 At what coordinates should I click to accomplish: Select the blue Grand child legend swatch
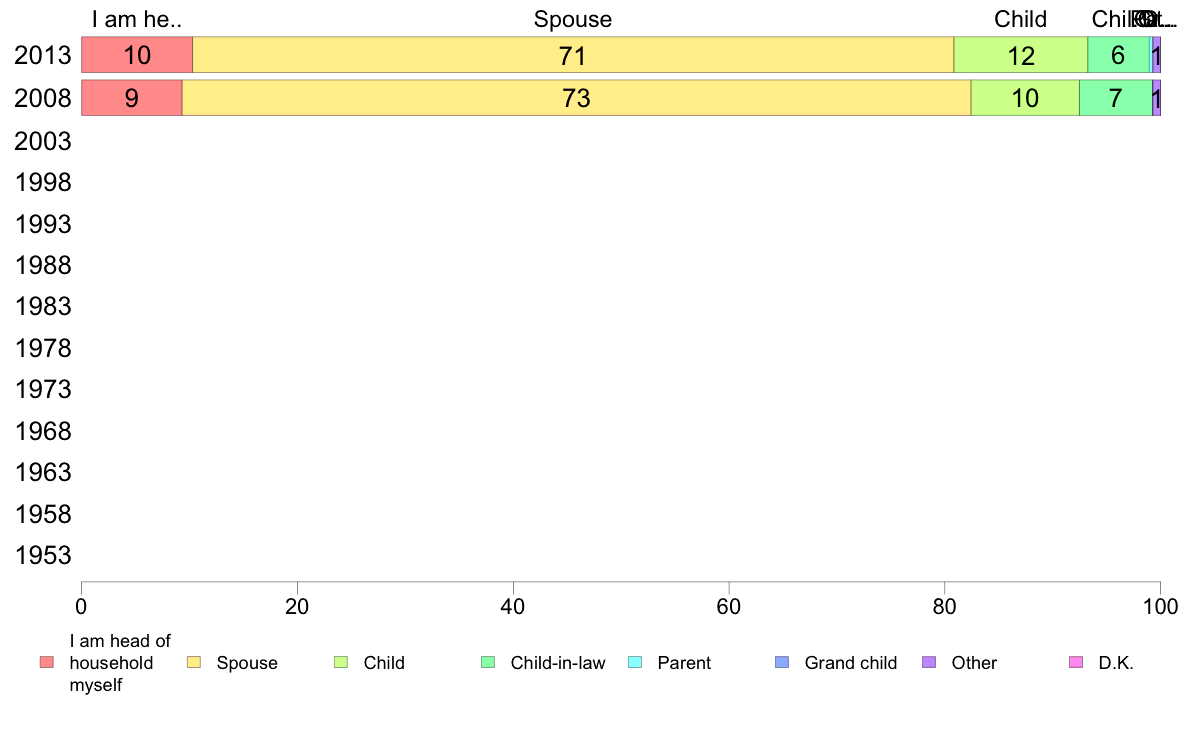click(781, 662)
